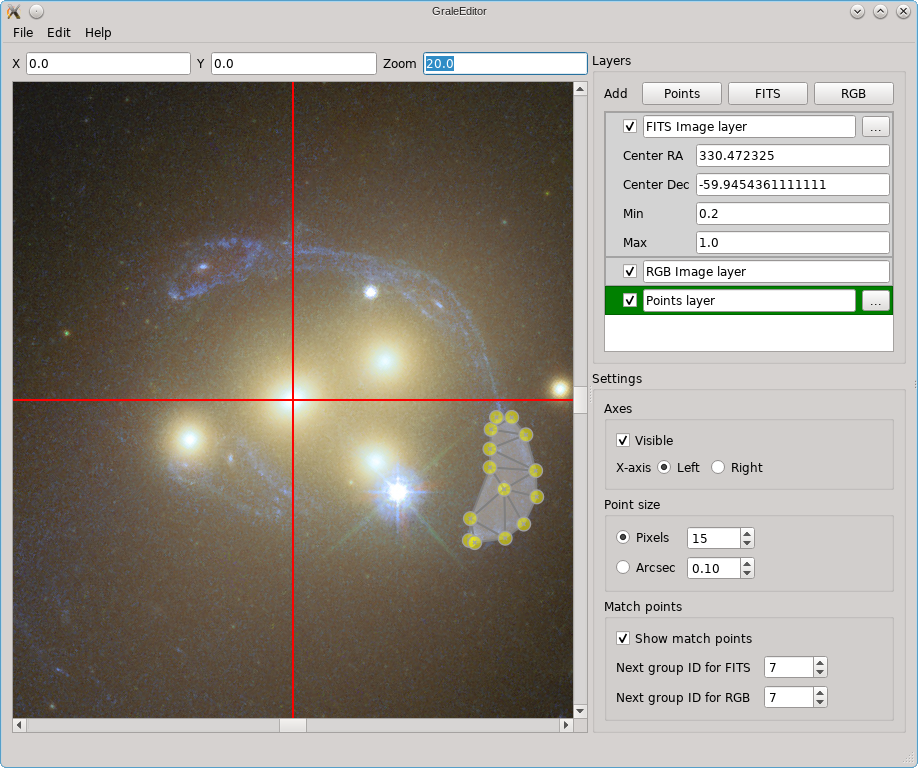Click the X11 application icon in title bar

[13, 11]
